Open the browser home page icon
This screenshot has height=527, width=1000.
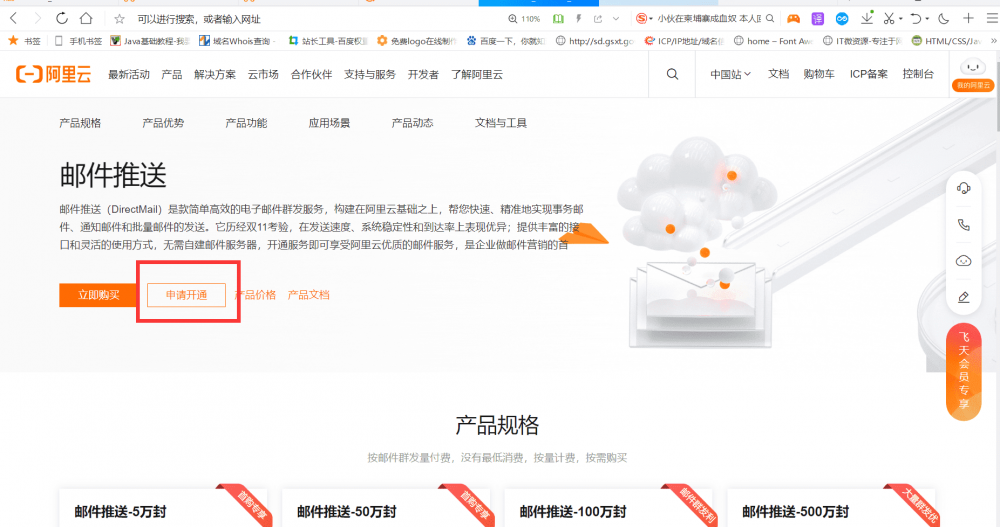click(86, 19)
